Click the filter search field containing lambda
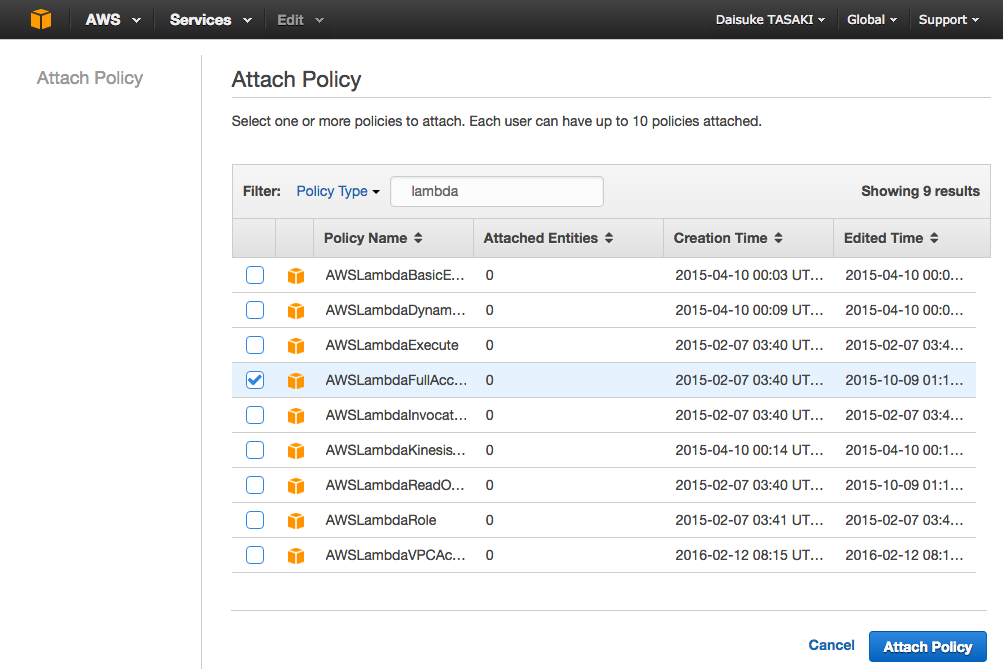The height and width of the screenshot is (669, 1003). point(496,191)
